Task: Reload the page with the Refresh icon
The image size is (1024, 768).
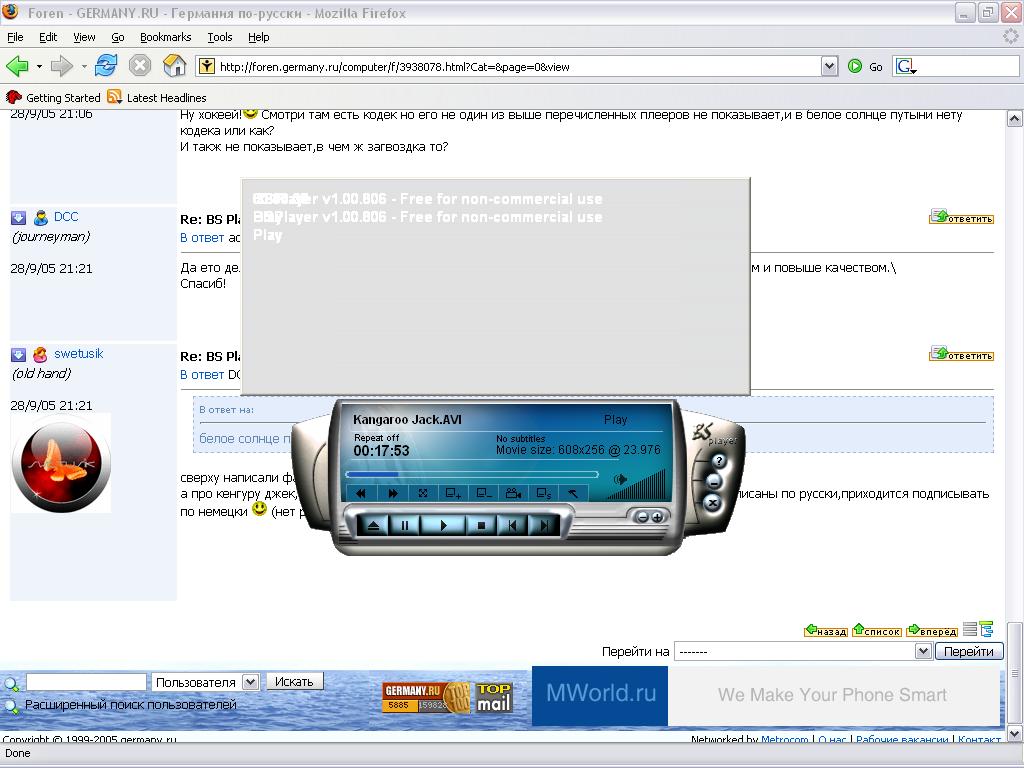Action: pyautogui.click(x=106, y=66)
